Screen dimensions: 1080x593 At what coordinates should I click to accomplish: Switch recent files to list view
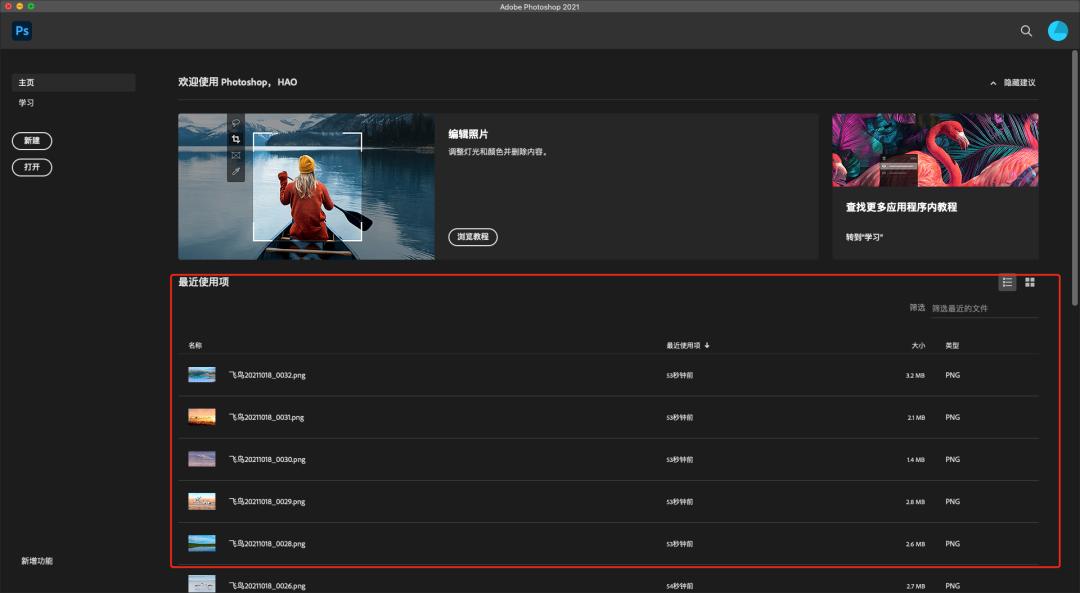(x=1008, y=283)
